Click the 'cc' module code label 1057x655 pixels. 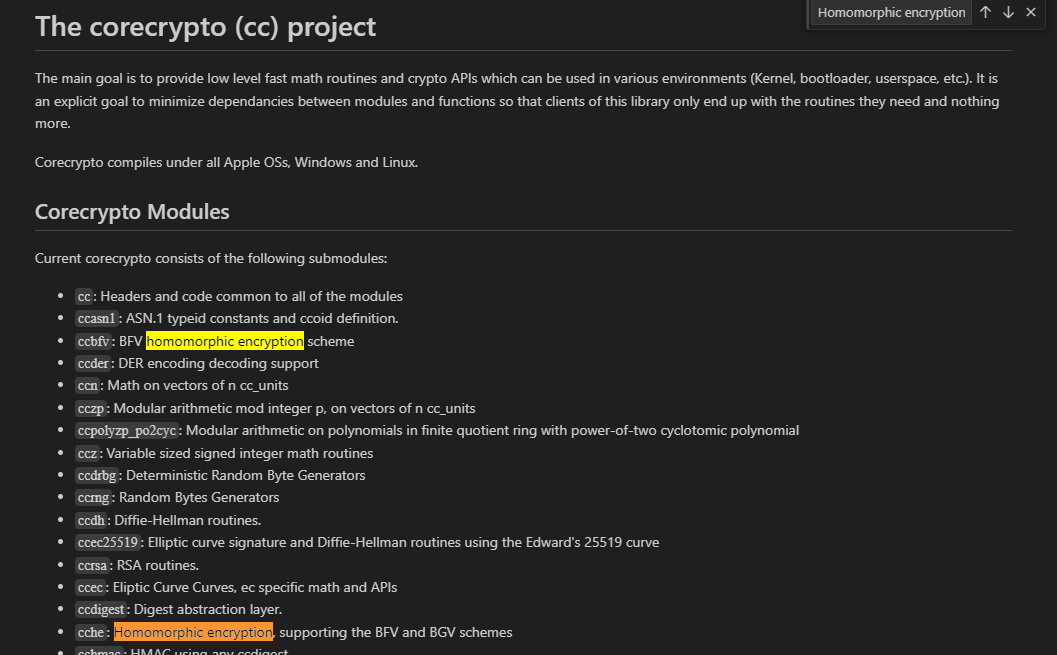pos(84,297)
